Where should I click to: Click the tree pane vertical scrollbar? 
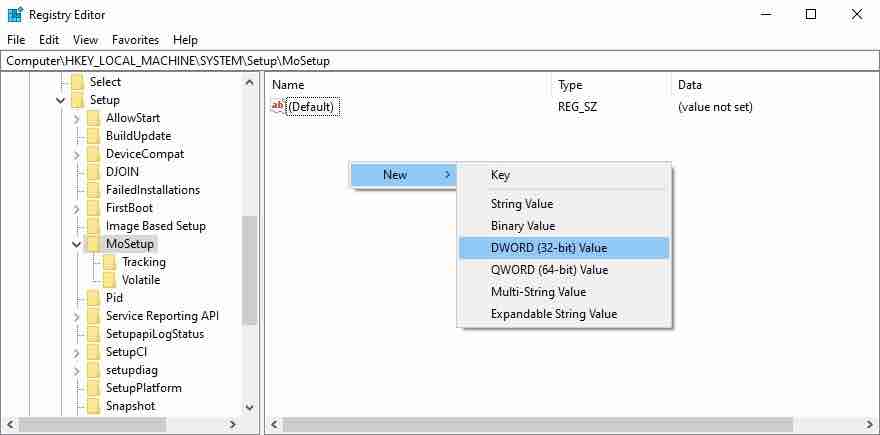[x=249, y=270]
